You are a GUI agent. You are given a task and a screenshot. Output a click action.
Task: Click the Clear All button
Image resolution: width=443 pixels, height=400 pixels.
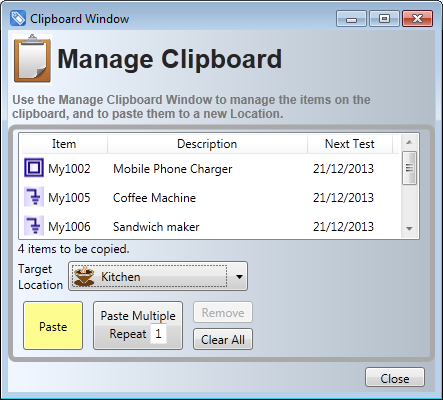(223, 339)
